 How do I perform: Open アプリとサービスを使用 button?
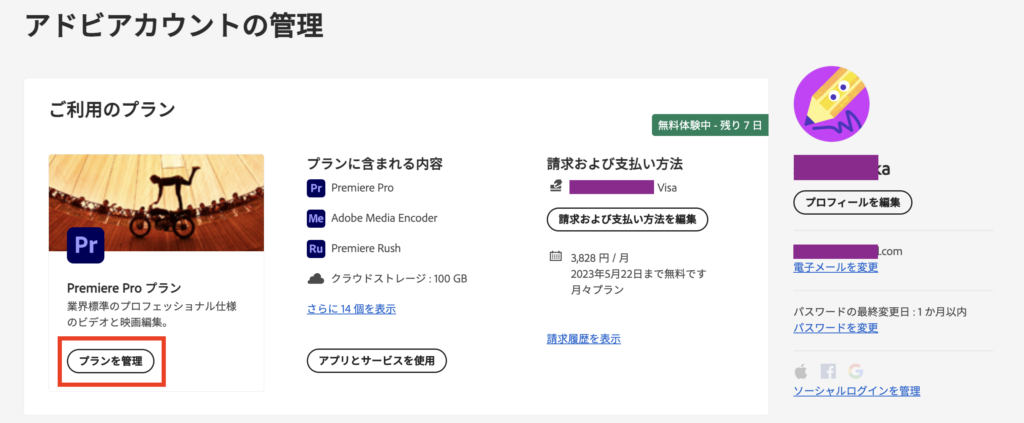[x=377, y=361]
